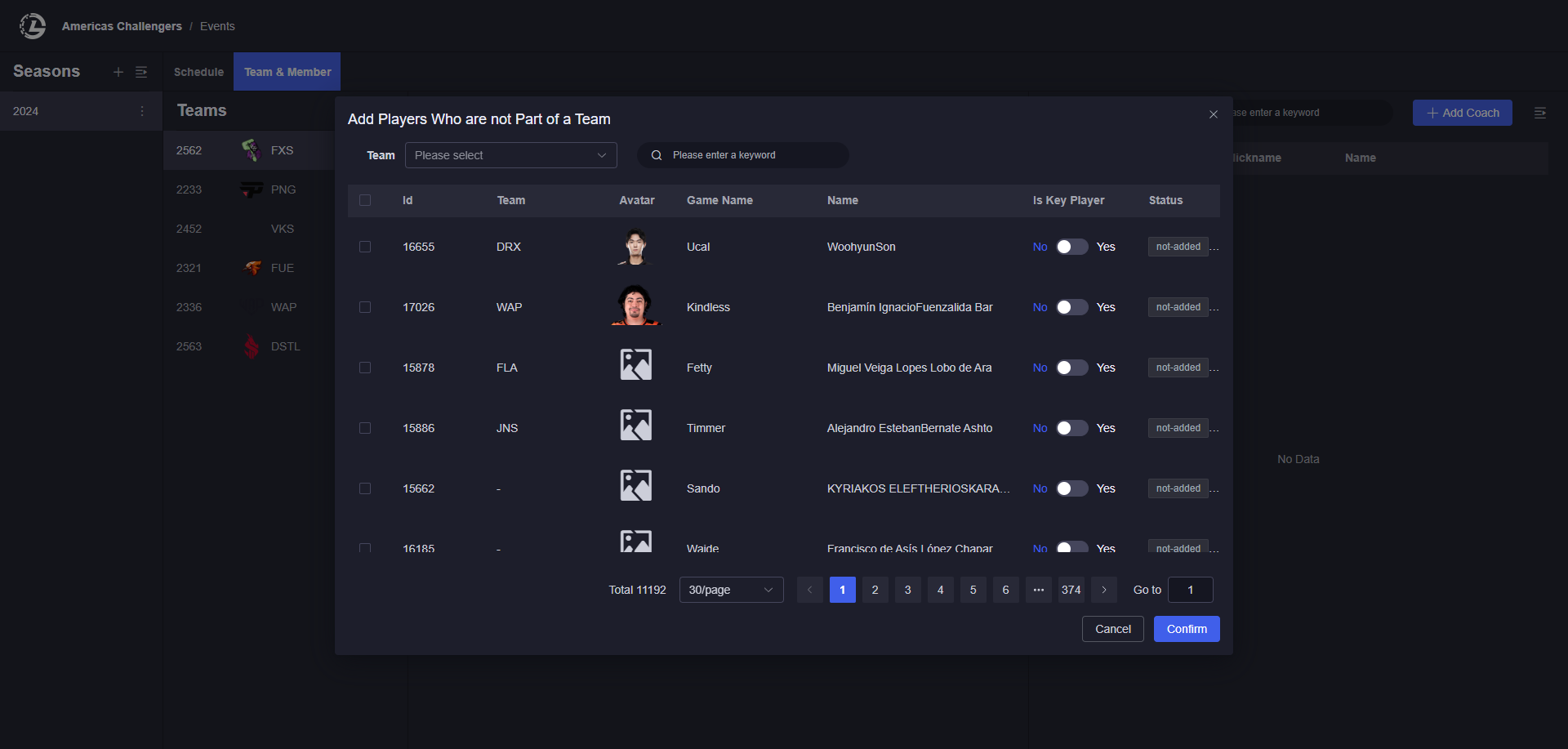Jump ahead using pagination ellipsis
1568x749 pixels.
tap(1038, 590)
